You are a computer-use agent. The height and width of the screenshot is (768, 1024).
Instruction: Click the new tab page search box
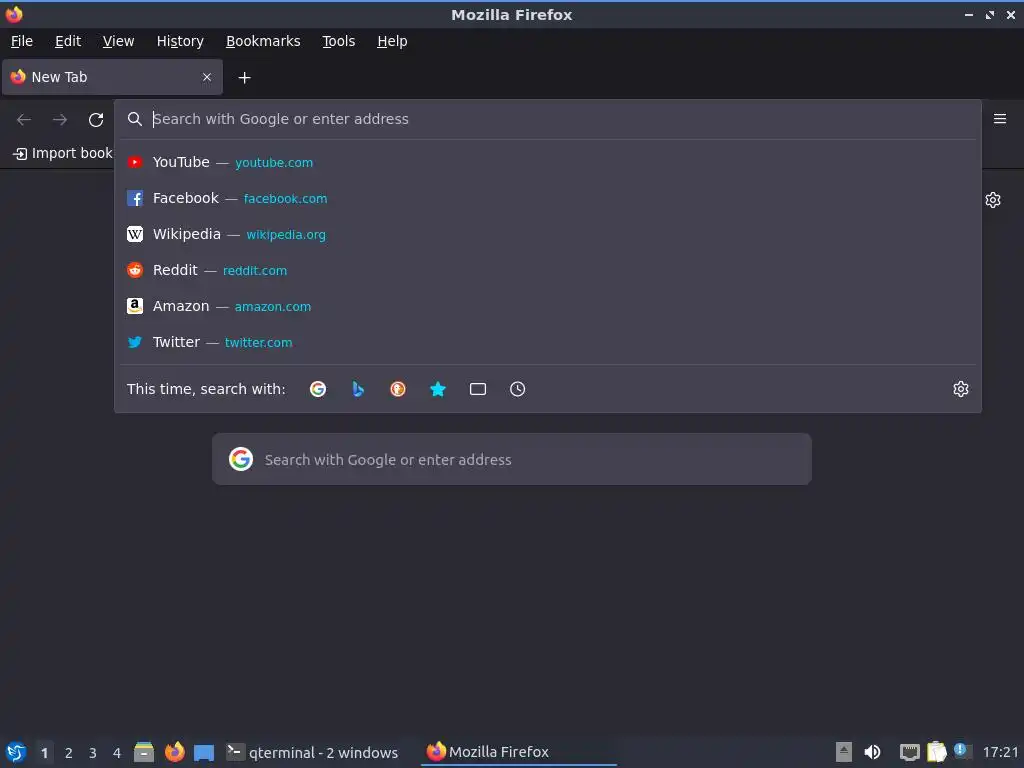pyautogui.click(x=511, y=459)
